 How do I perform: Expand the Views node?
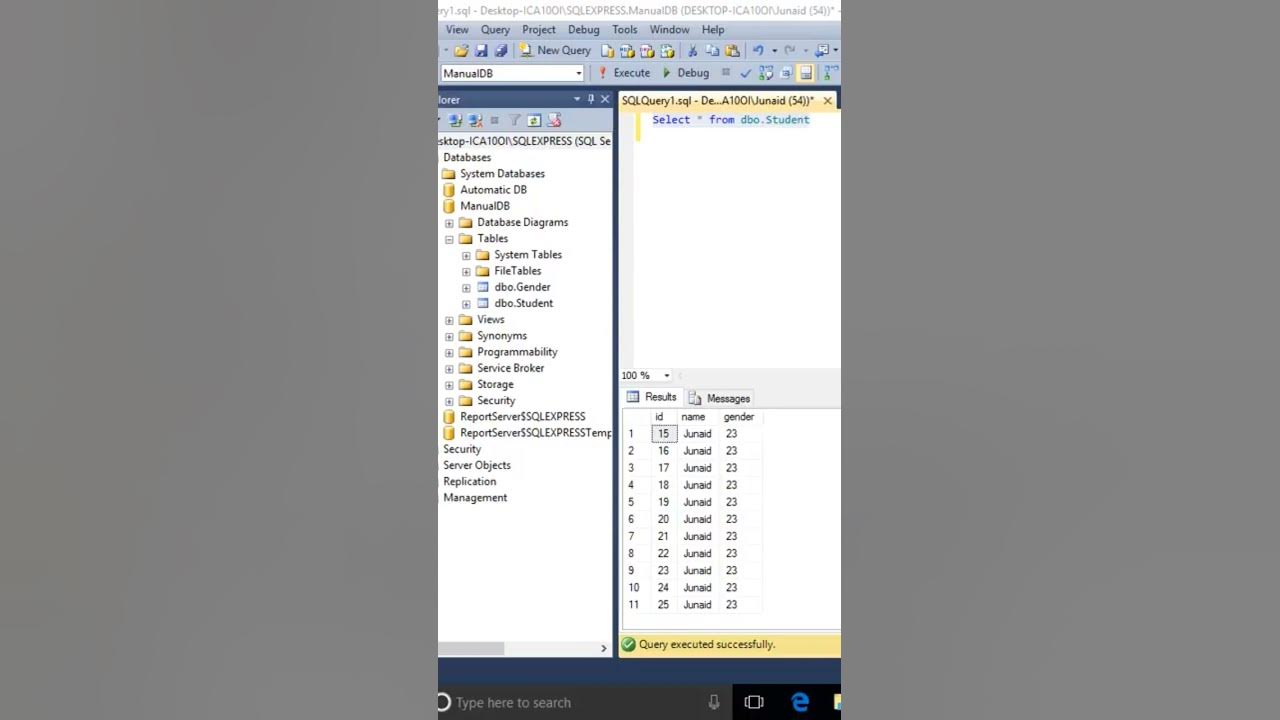[x=449, y=320]
